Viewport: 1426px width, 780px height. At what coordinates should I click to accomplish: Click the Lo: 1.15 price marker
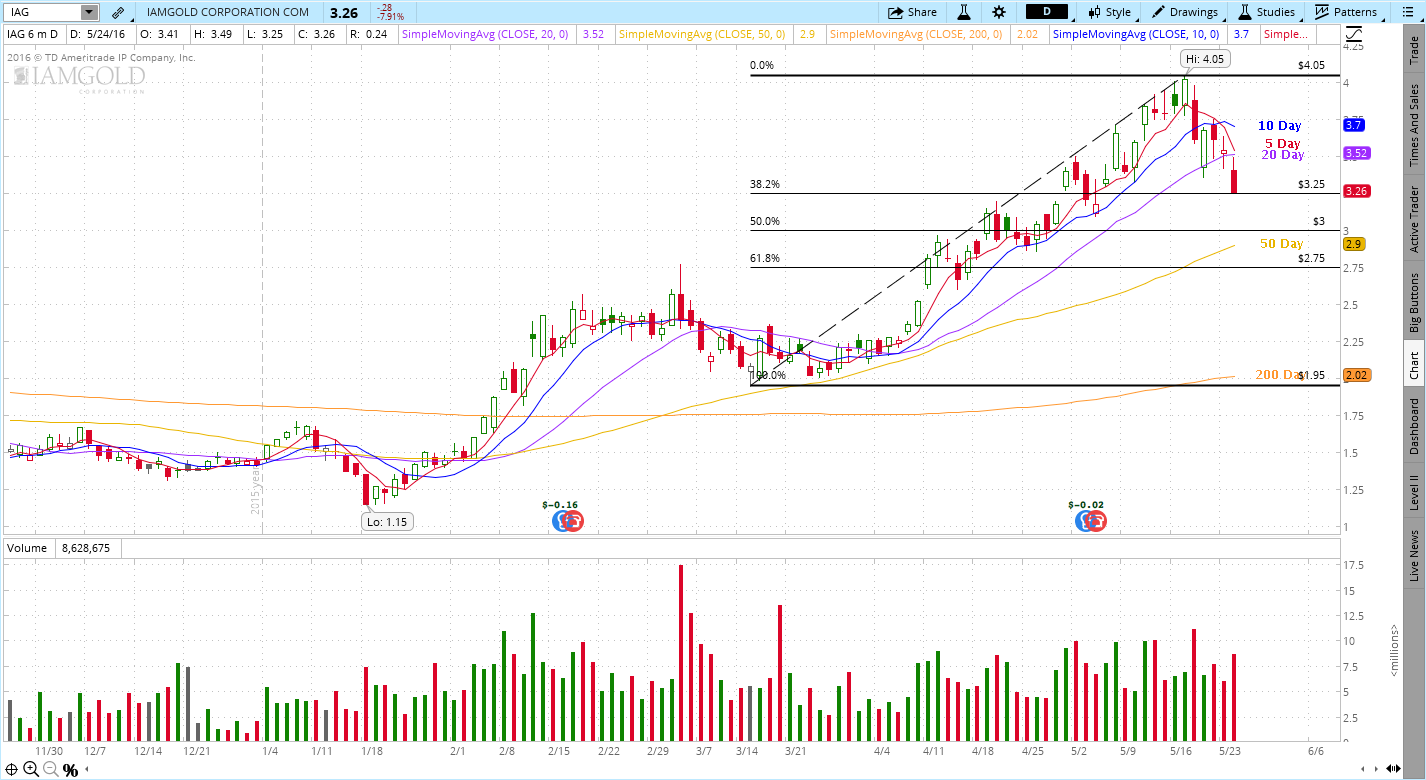tap(388, 521)
